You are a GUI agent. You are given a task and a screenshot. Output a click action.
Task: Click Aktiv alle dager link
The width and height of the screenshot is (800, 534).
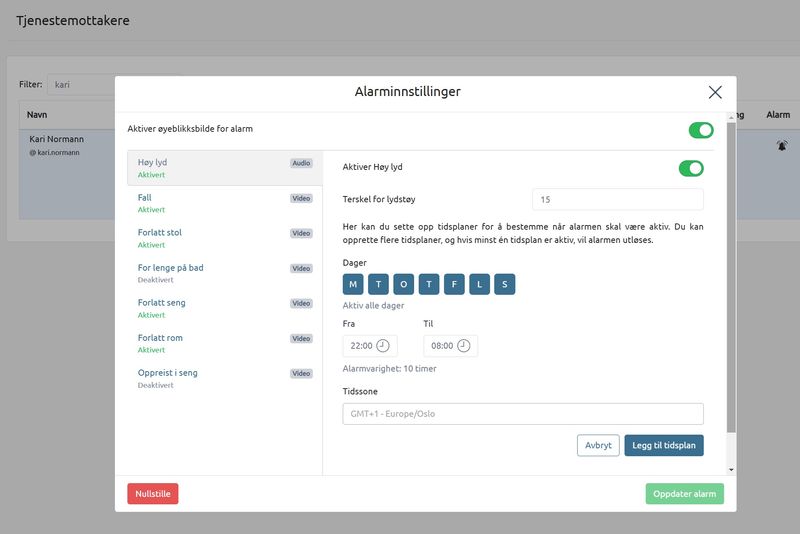[x=373, y=306]
